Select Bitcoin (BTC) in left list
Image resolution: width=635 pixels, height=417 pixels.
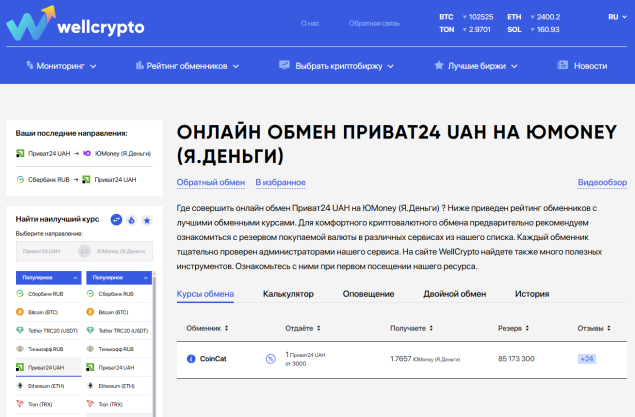(49, 312)
